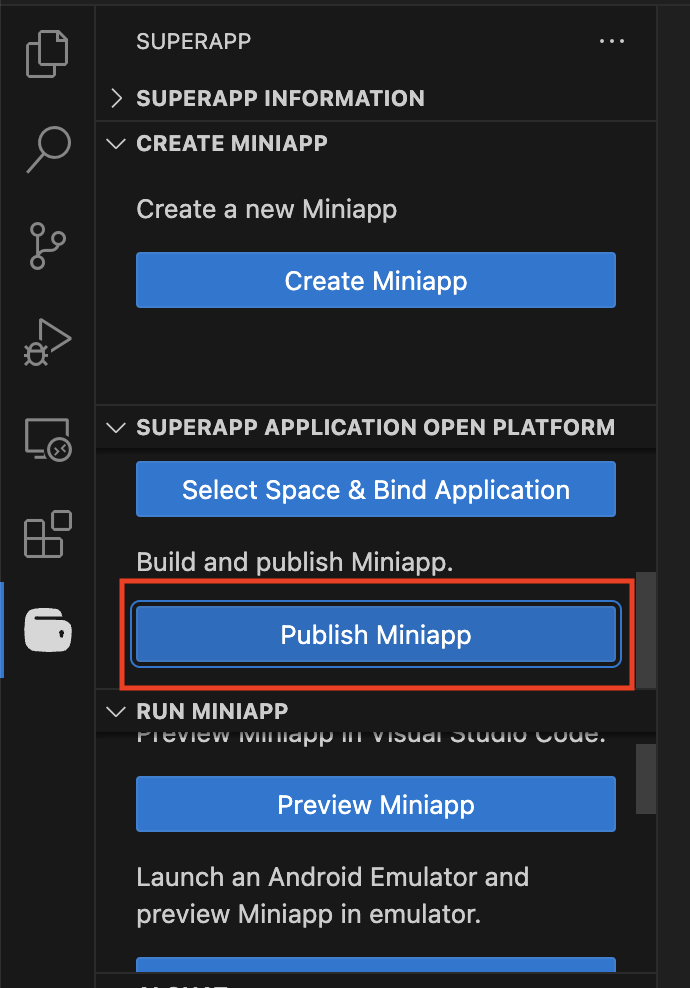Click the Open Platform section scrollbar
The height and width of the screenshot is (988, 690).
pyautogui.click(x=646, y=630)
